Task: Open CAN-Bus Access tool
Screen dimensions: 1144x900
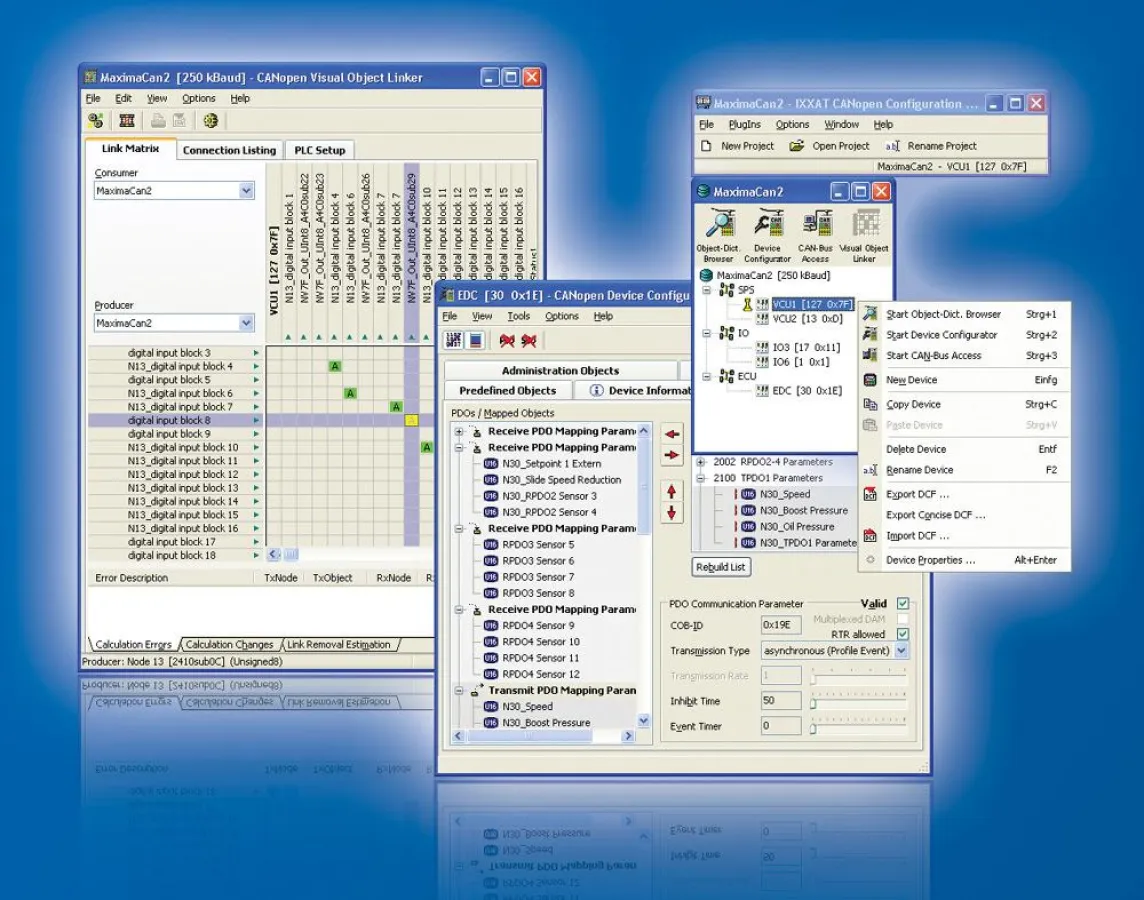Action: point(816,228)
